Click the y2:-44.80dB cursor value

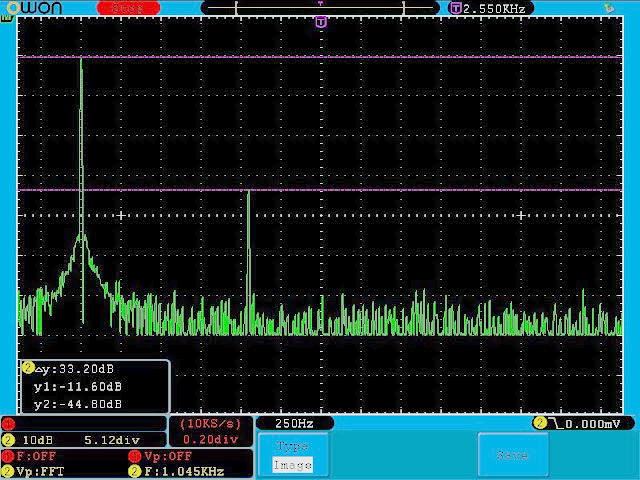tap(78, 404)
